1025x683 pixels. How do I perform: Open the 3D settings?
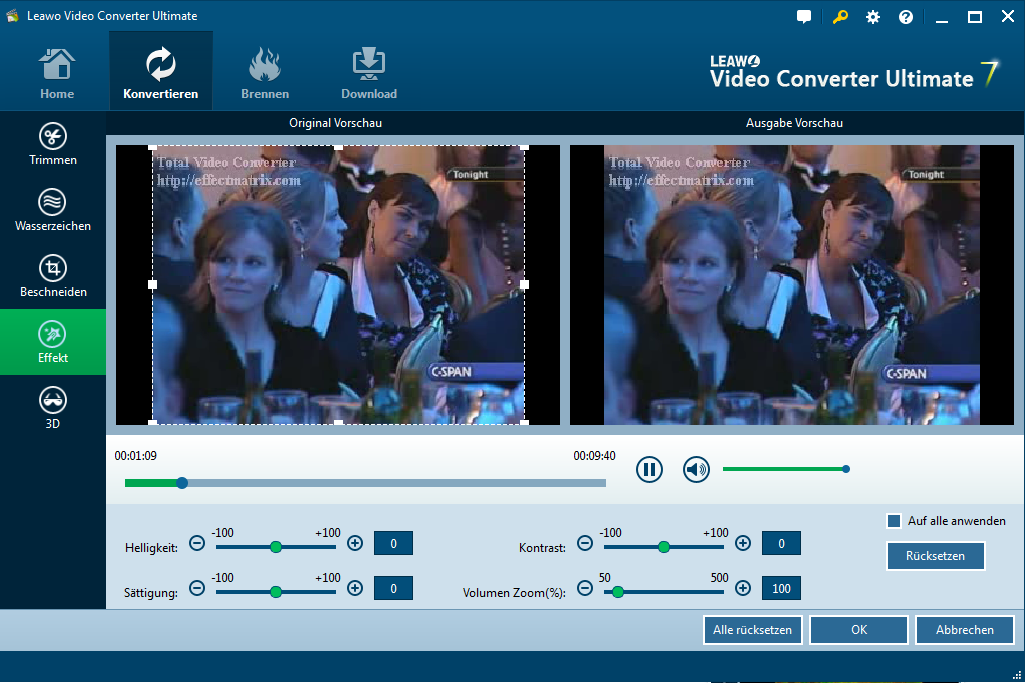point(53,408)
